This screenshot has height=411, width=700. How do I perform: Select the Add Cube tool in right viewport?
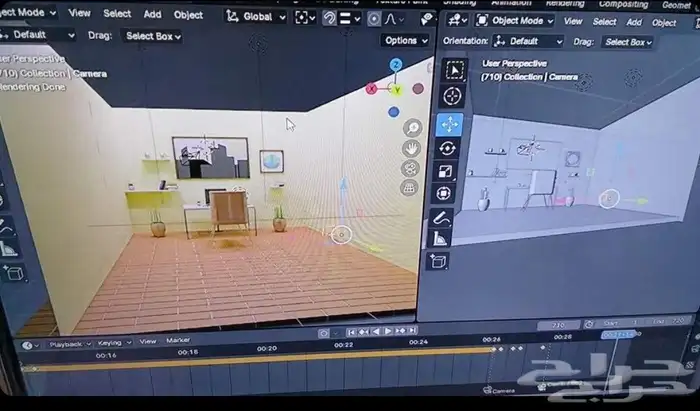(x=438, y=261)
